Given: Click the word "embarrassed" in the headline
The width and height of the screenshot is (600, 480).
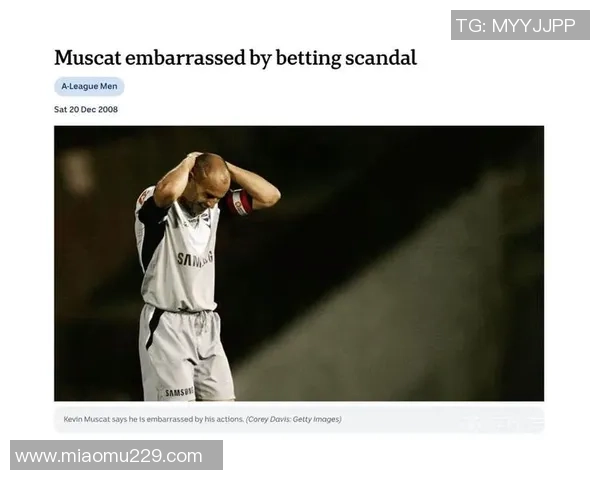Looking at the screenshot, I should [x=185, y=58].
